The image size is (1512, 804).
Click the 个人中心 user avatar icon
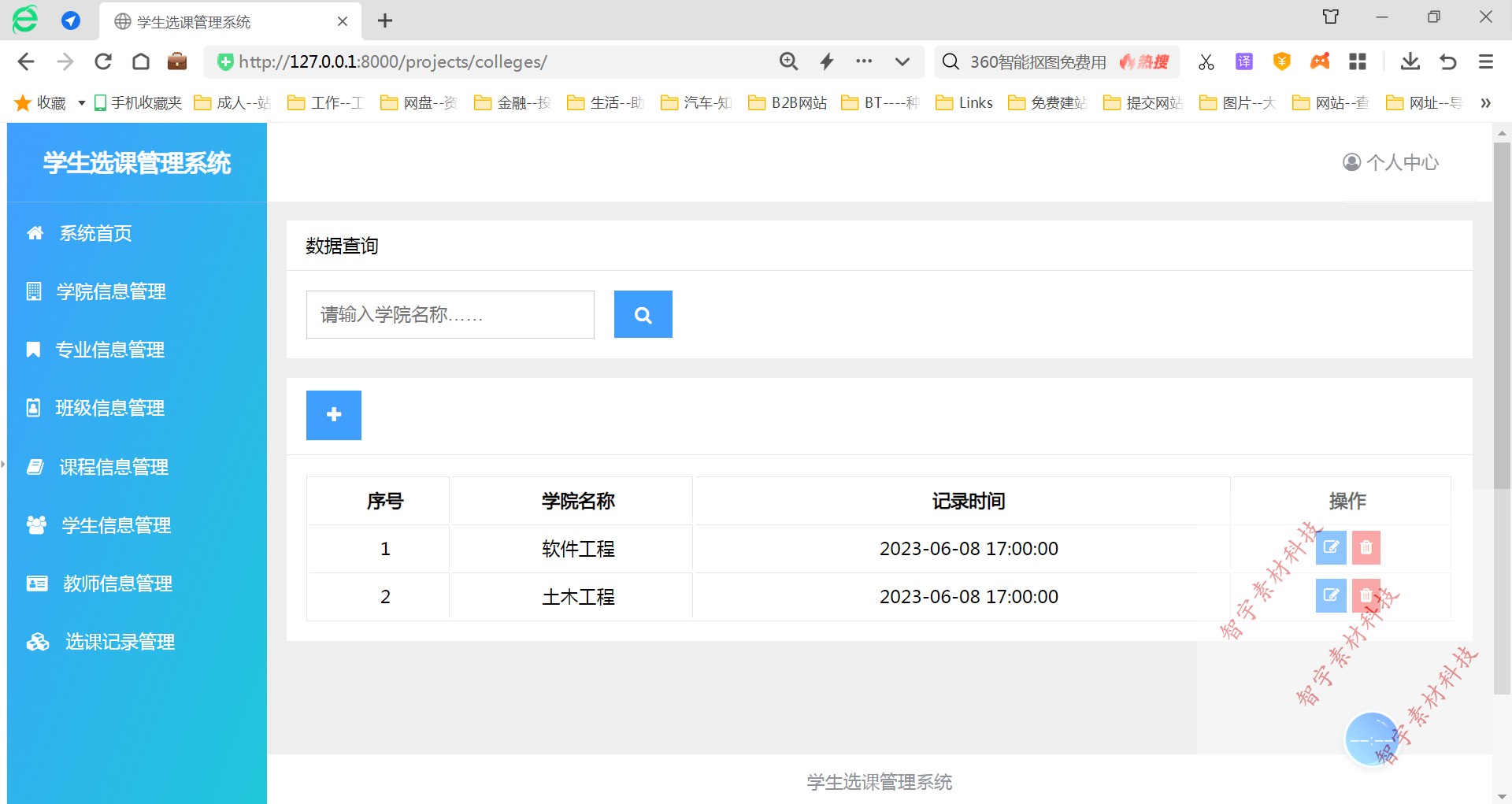(1351, 162)
